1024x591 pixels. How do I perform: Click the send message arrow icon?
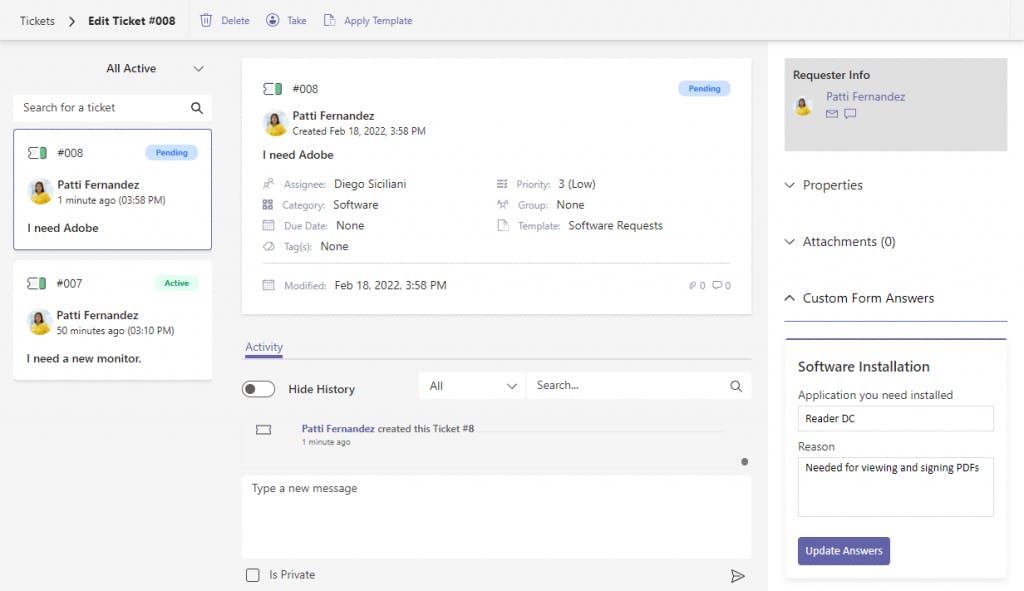pos(737,575)
